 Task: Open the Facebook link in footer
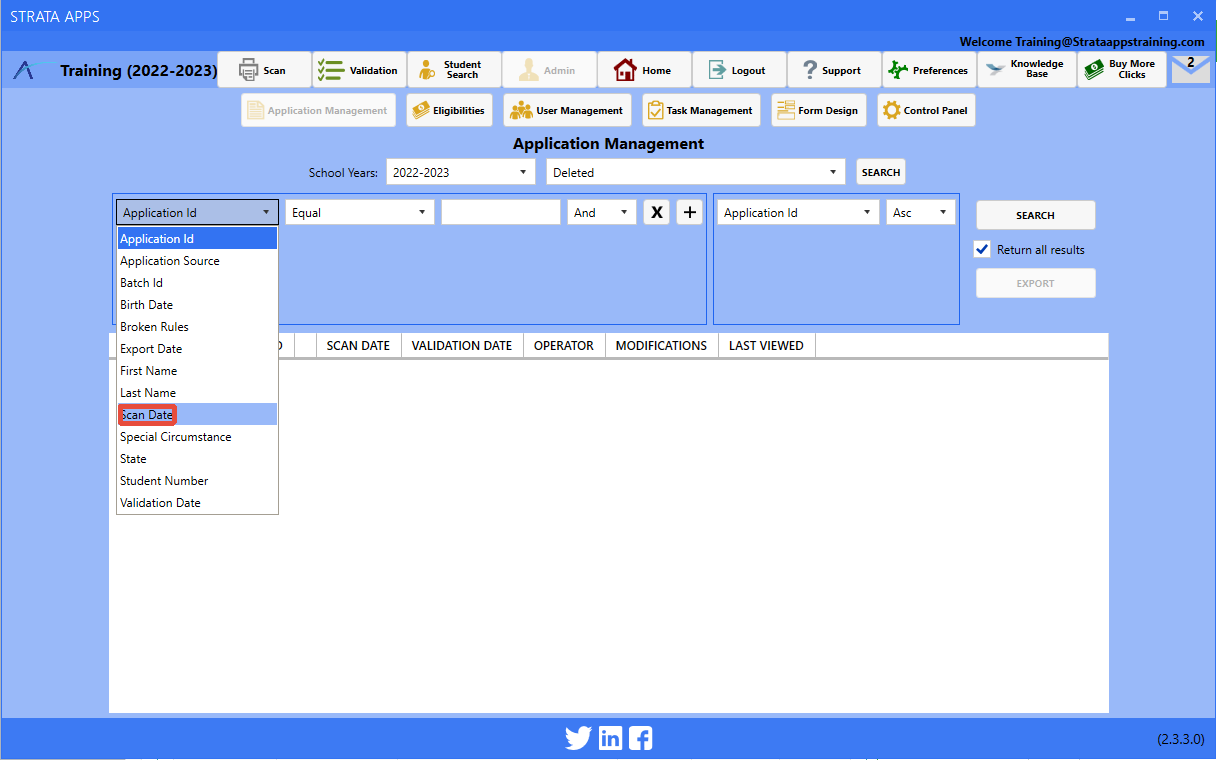coord(640,738)
